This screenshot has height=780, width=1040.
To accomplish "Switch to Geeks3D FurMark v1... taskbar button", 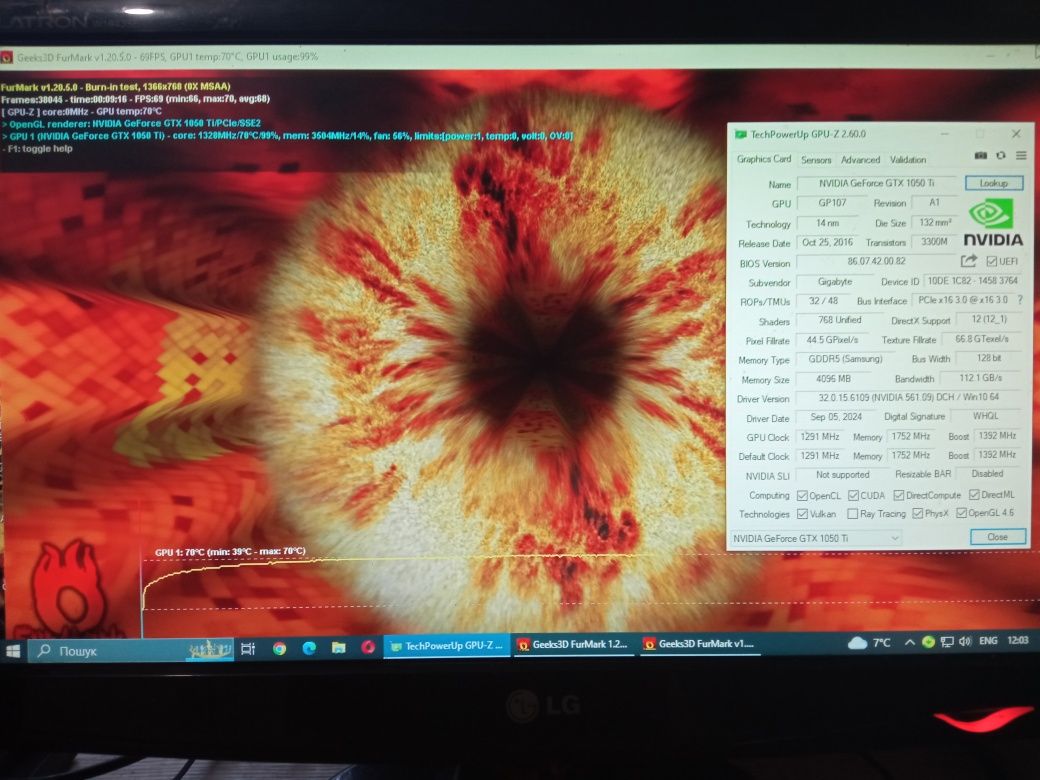I will pyautogui.click(x=698, y=643).
